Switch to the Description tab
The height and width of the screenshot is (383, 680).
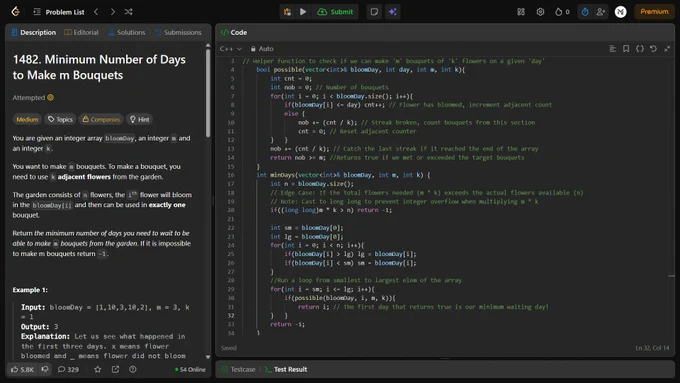click(x=34, y=33)
